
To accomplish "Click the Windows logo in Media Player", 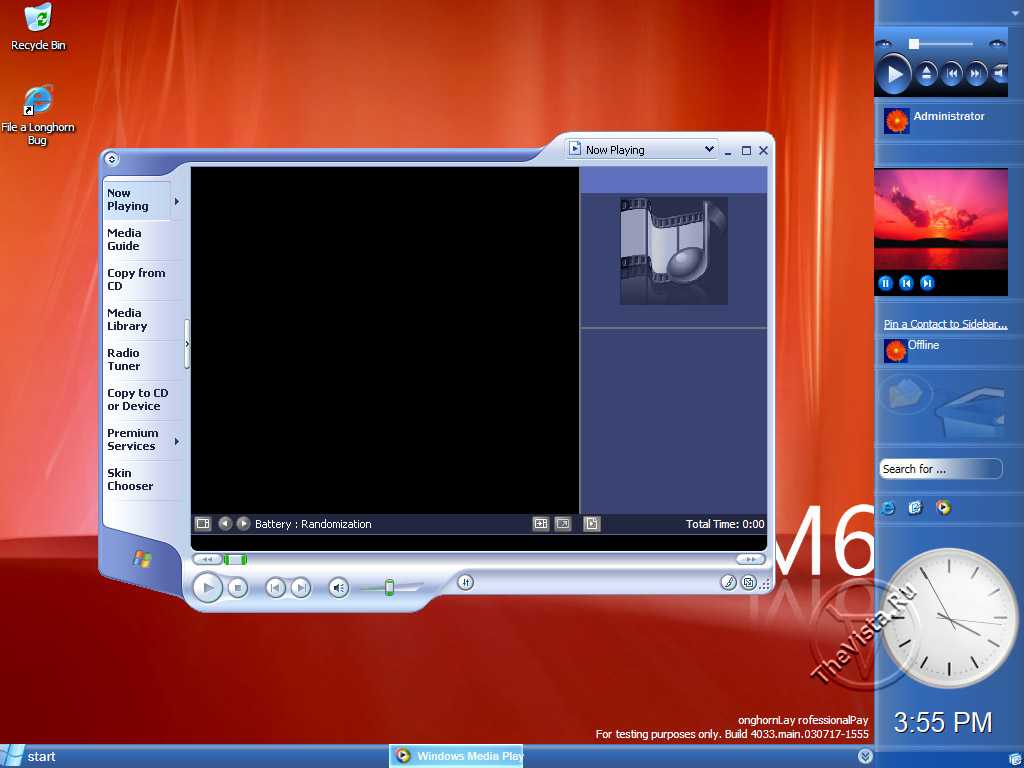I will tap(142, 558).
